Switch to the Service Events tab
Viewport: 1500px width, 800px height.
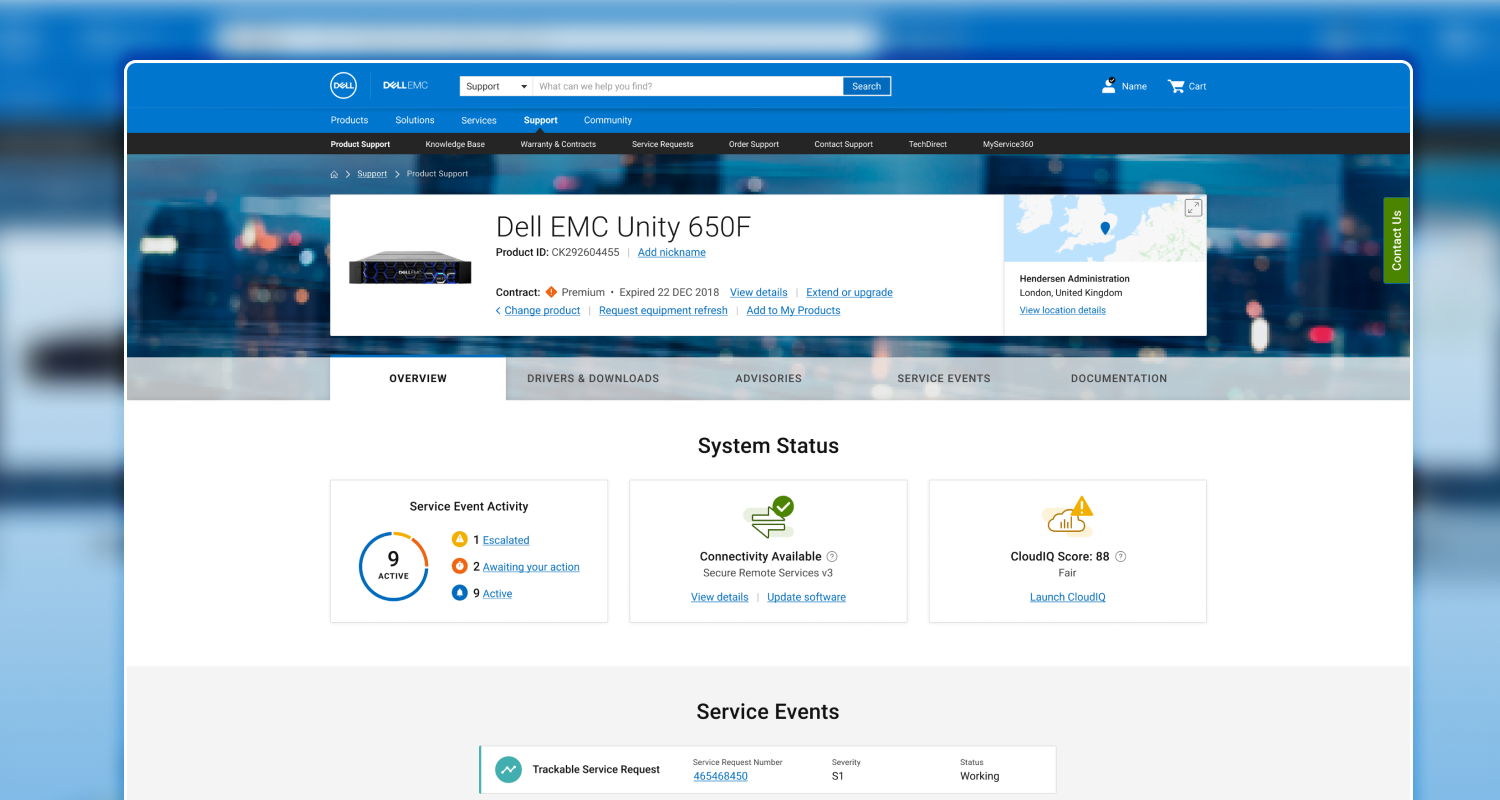944,378
